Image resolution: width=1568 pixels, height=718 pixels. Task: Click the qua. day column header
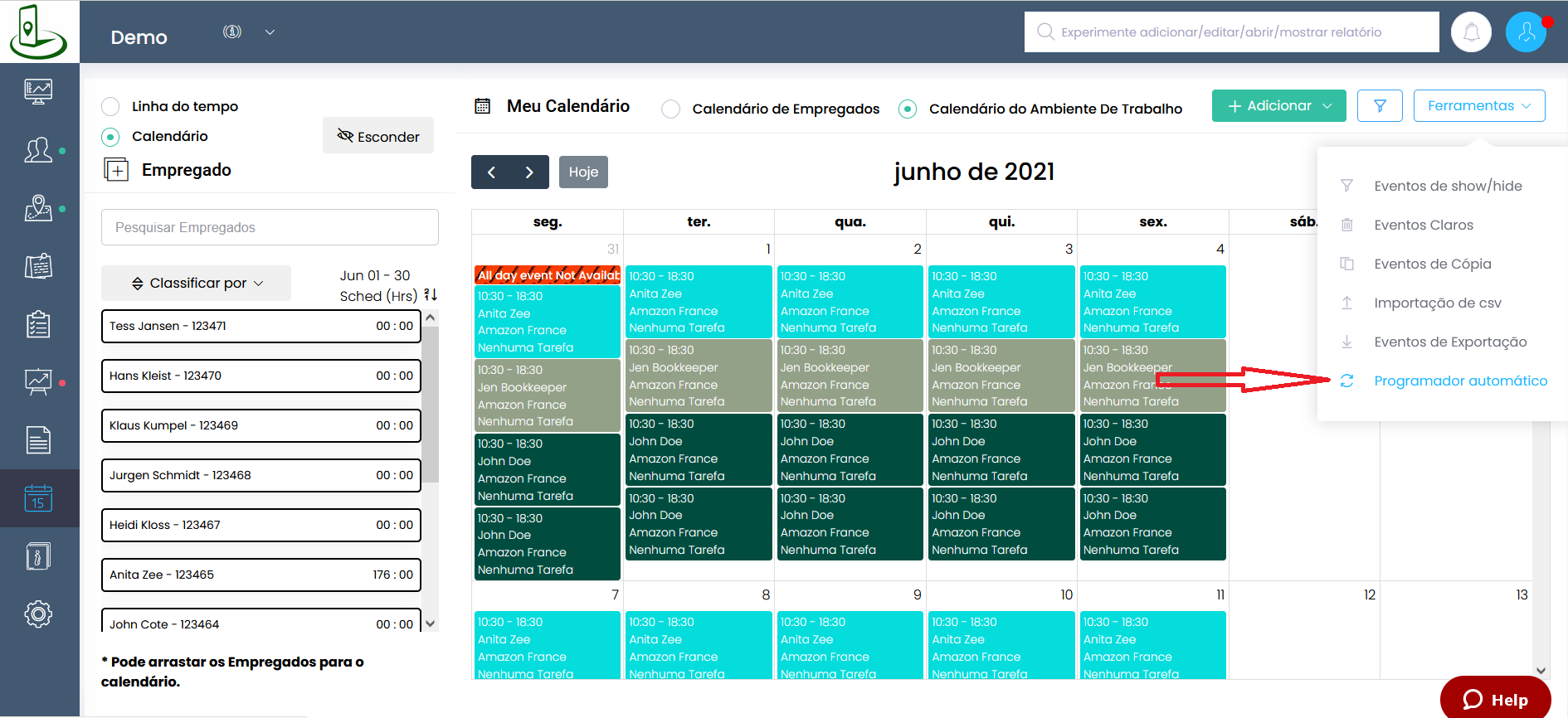click(850, 221)
